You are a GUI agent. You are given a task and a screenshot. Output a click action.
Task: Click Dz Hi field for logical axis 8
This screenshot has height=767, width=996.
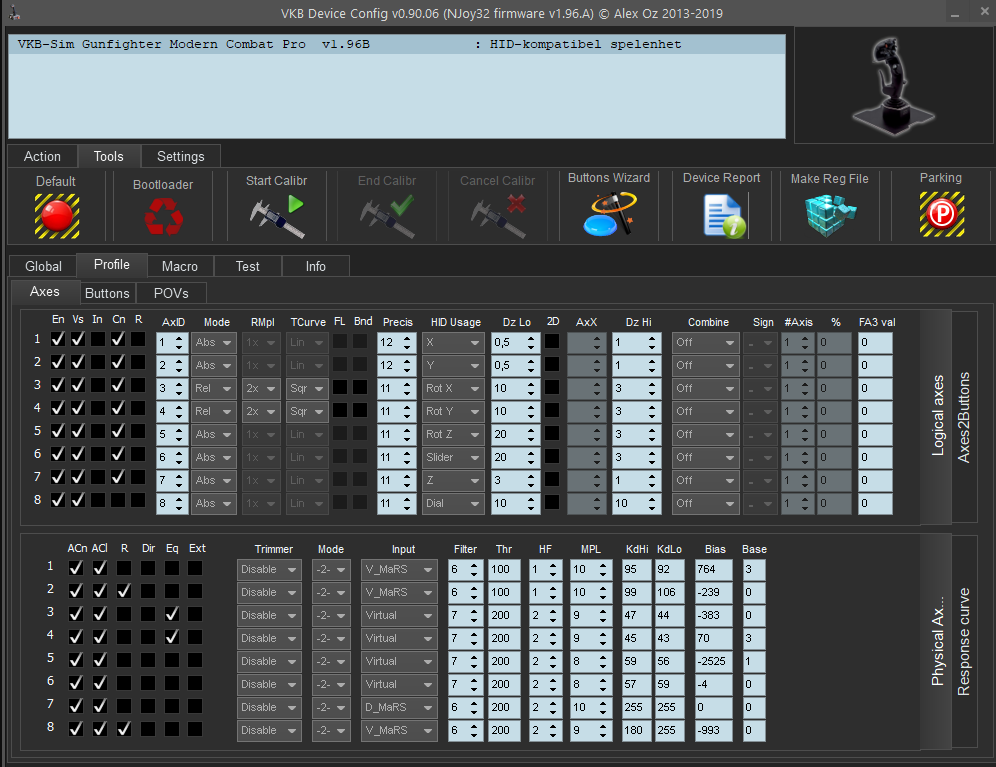[x=636, y=503]
